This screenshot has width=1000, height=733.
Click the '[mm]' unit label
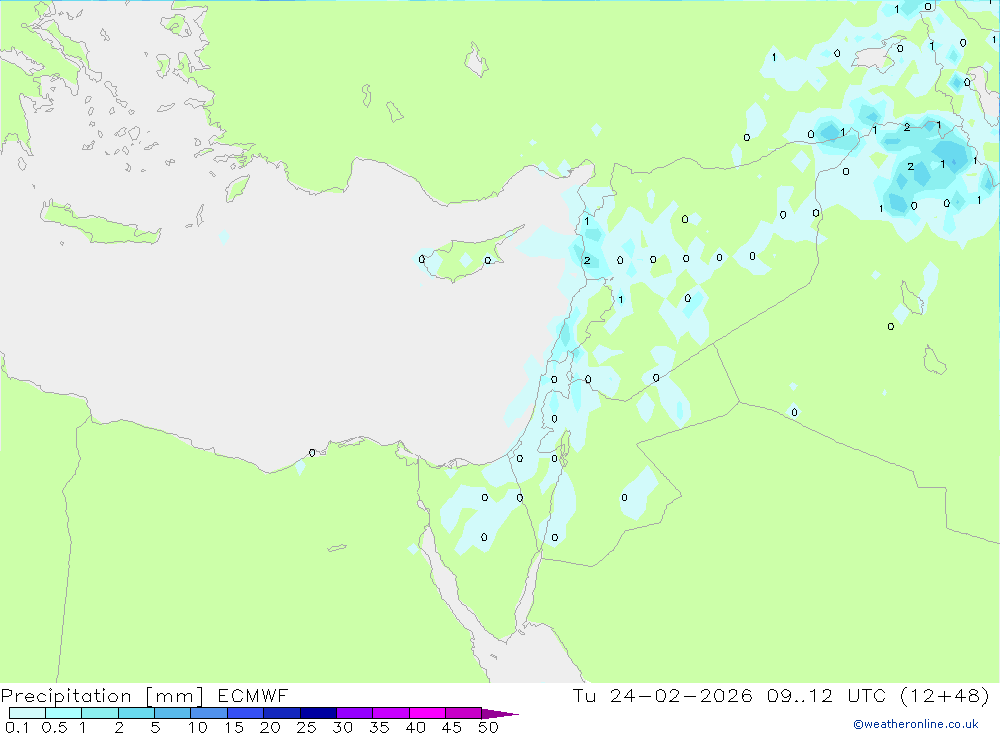(x=174, y=696)
